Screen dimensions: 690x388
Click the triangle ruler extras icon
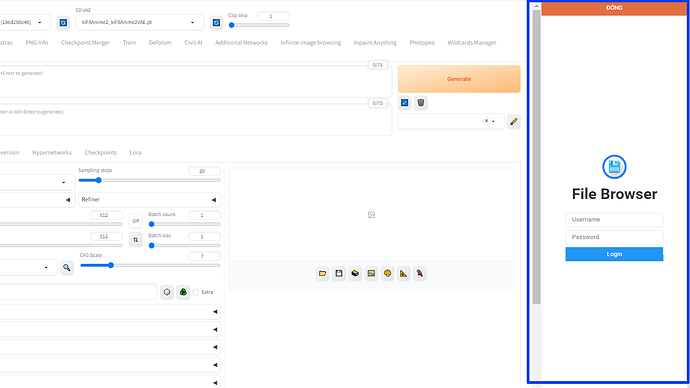tap(404, 274)
